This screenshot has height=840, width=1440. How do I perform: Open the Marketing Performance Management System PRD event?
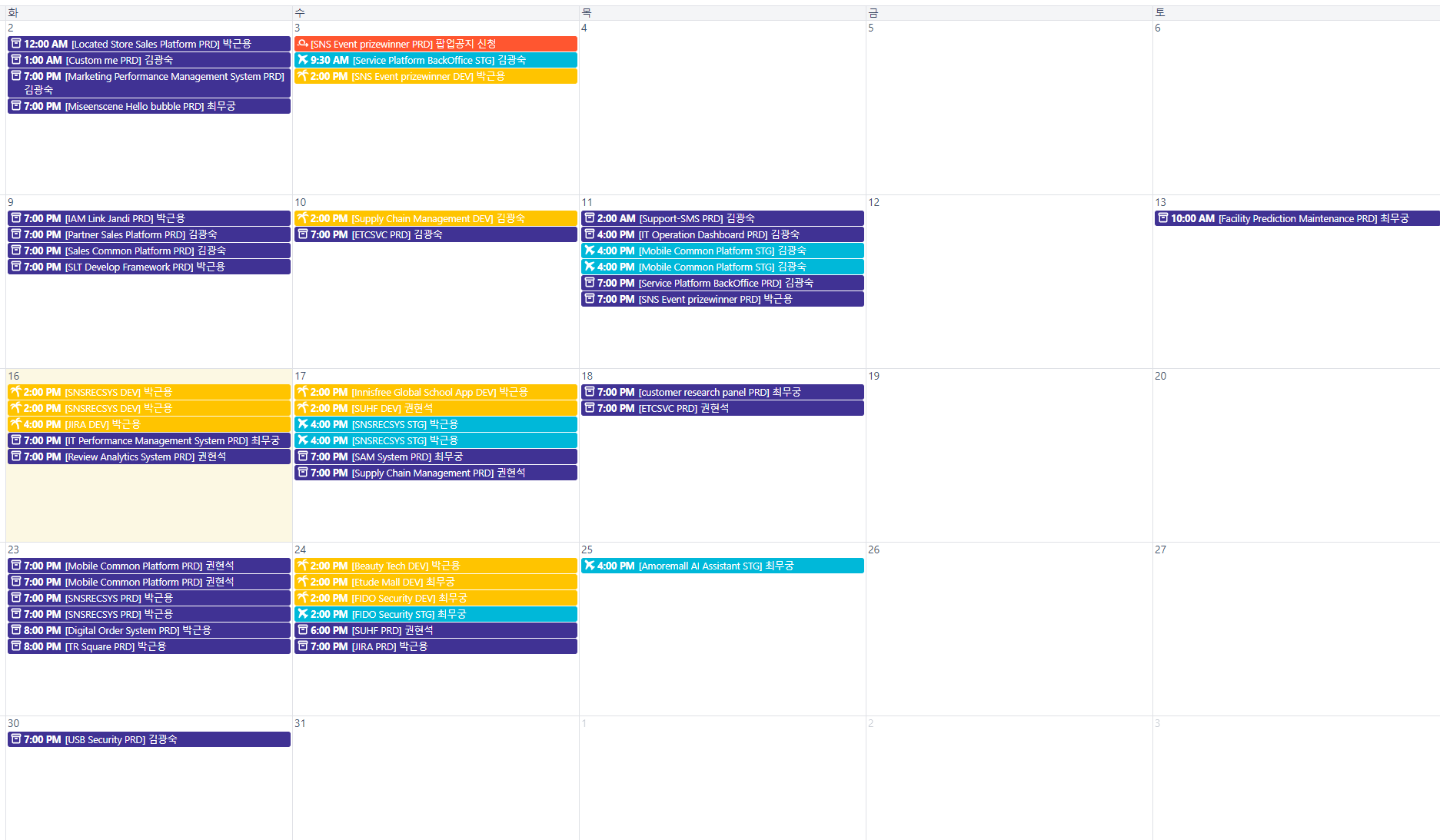(x=154, y=82)
